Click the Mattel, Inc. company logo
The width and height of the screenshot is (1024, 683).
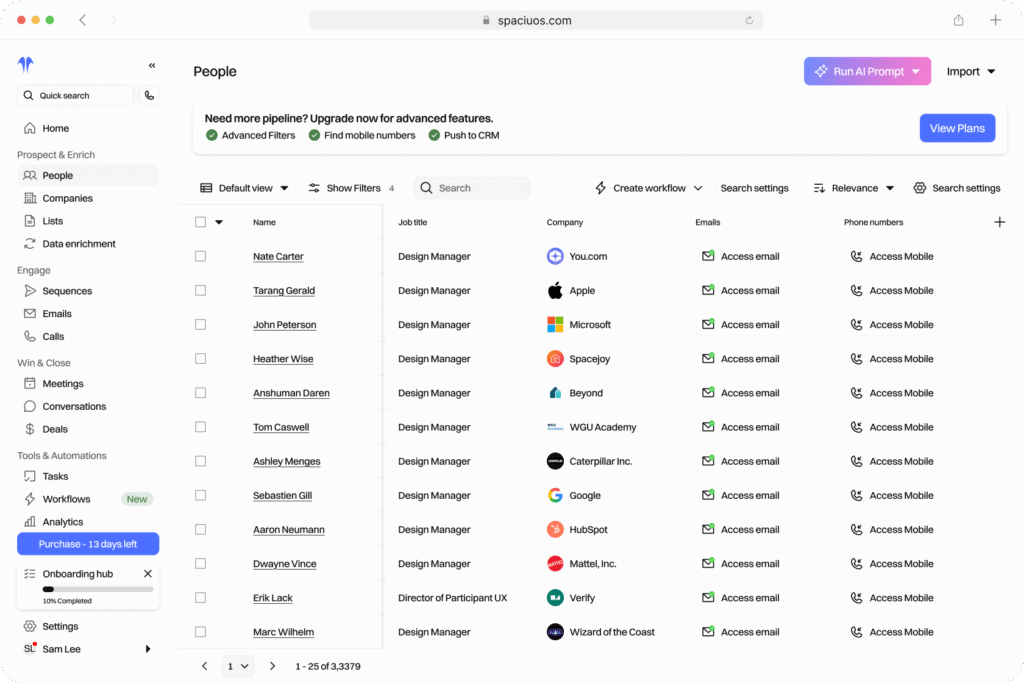point(555,564)
